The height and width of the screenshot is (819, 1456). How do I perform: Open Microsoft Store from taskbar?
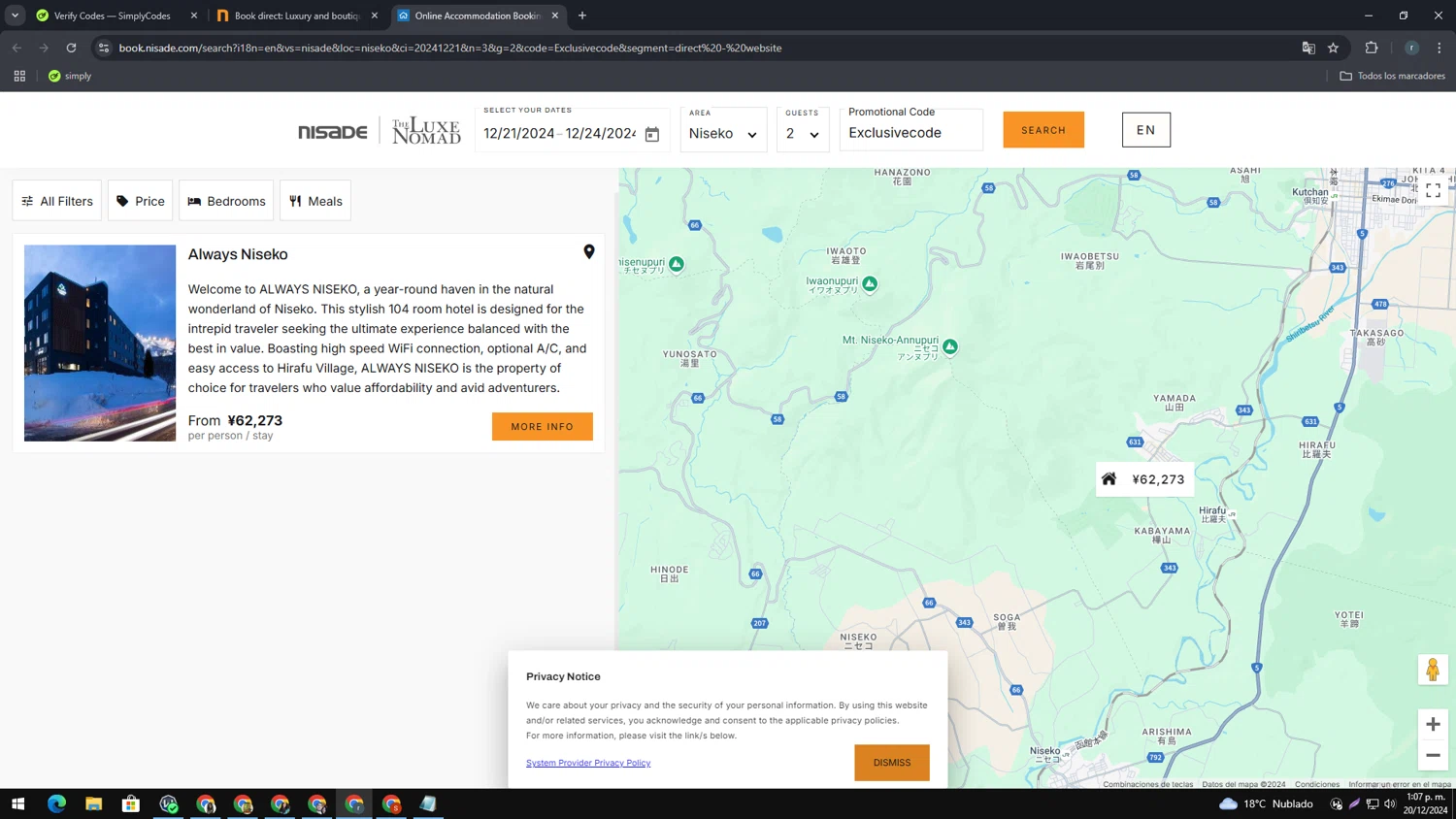131,803
